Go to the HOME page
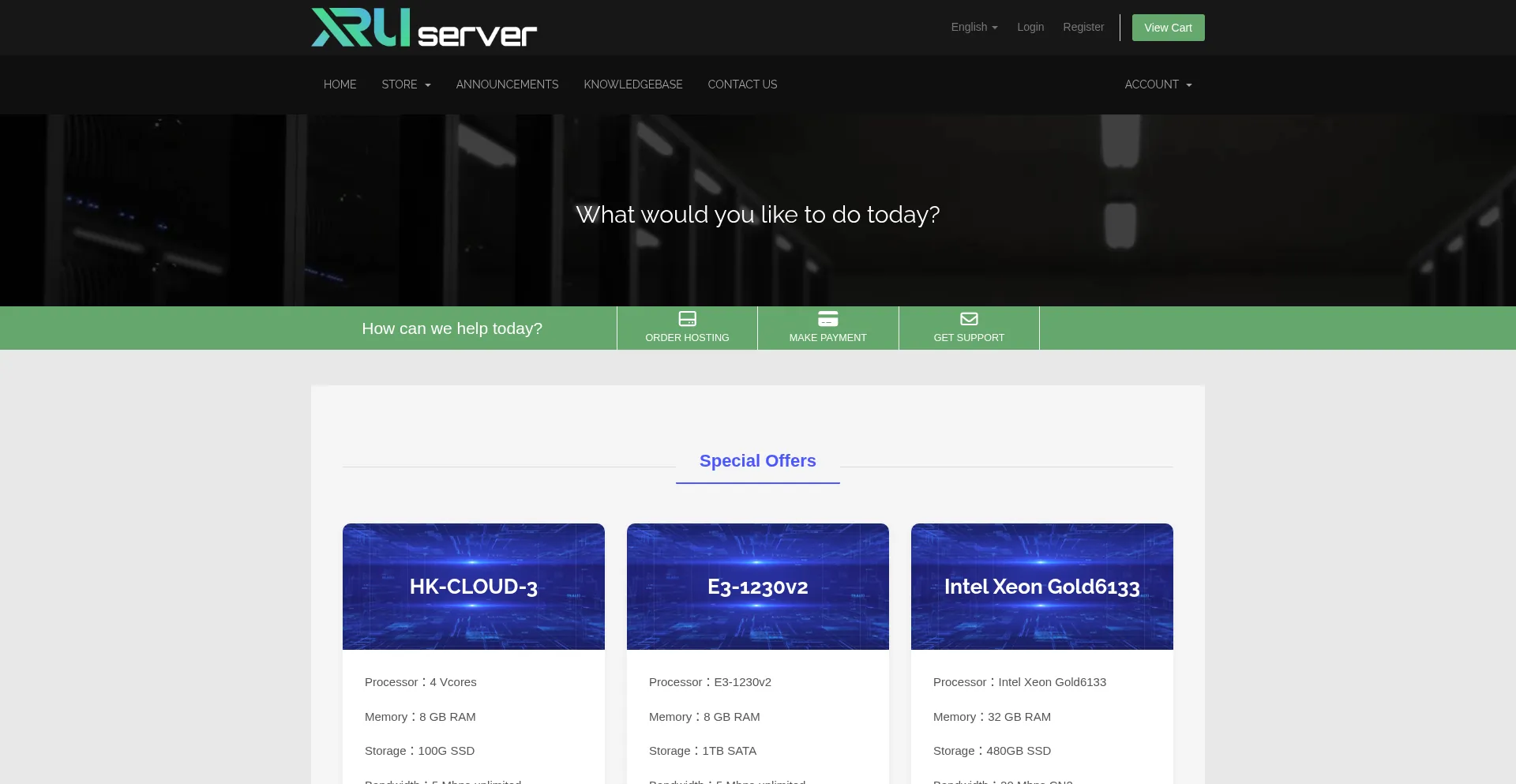The width and height of the screenshot is (1516, 784). click(340, 84)
